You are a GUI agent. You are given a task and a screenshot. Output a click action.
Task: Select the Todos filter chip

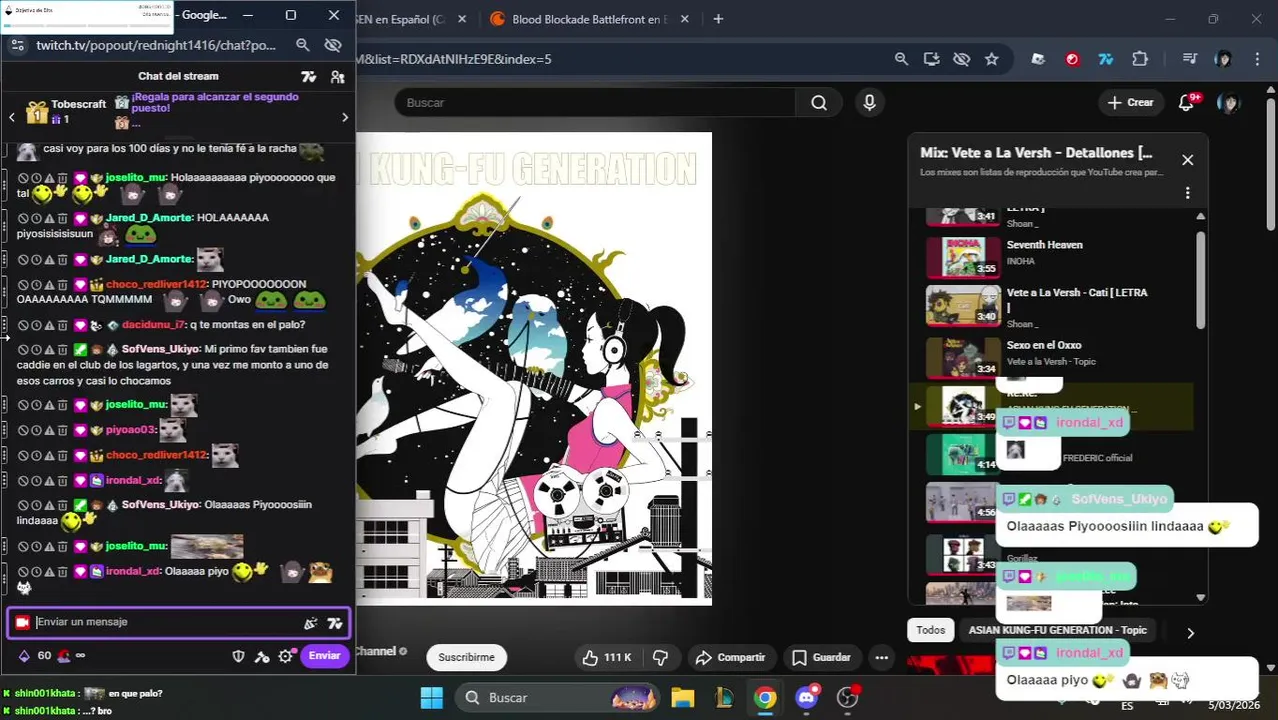tap(930, 630)
